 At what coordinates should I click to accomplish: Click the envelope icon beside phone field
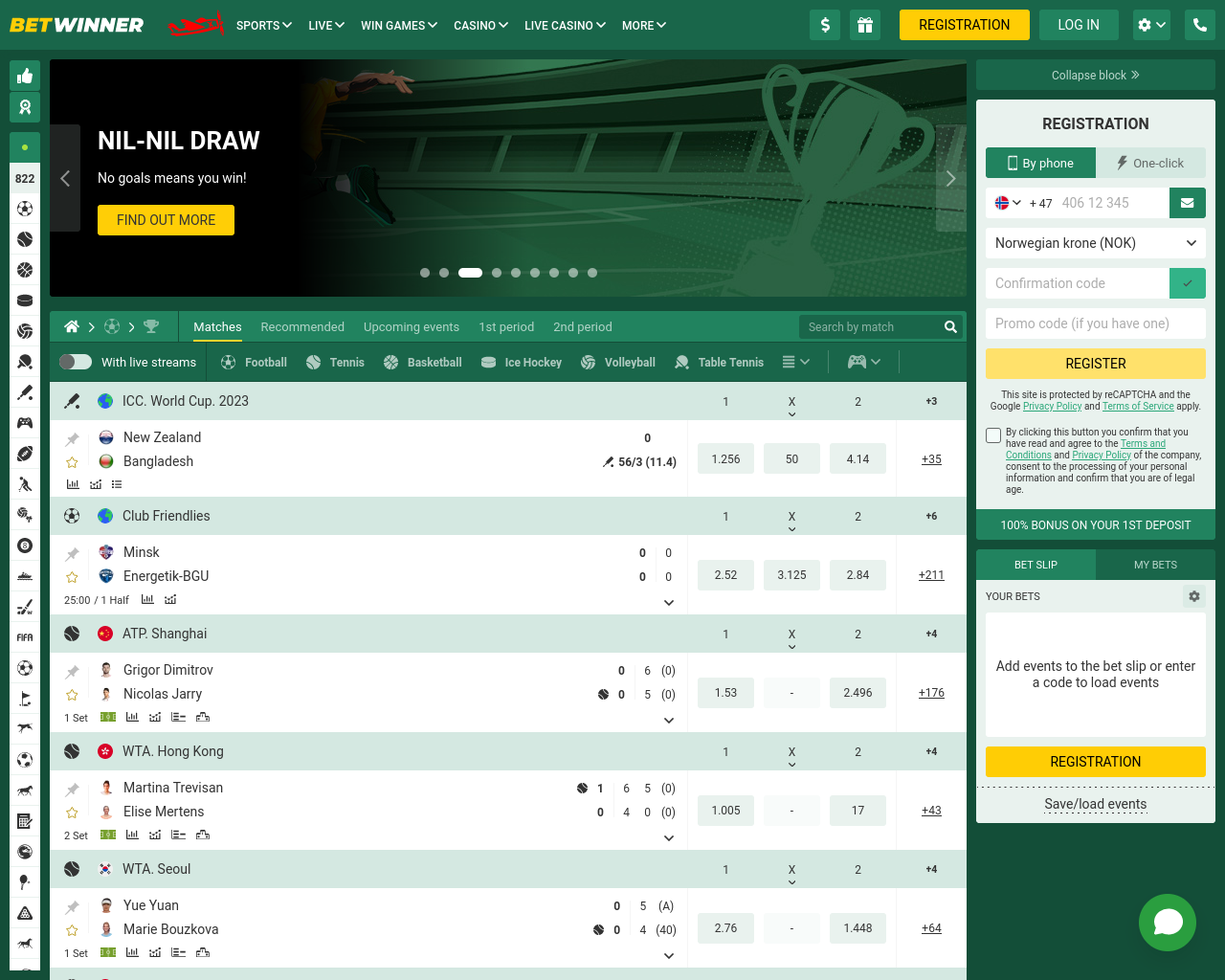click(1187, 203)
